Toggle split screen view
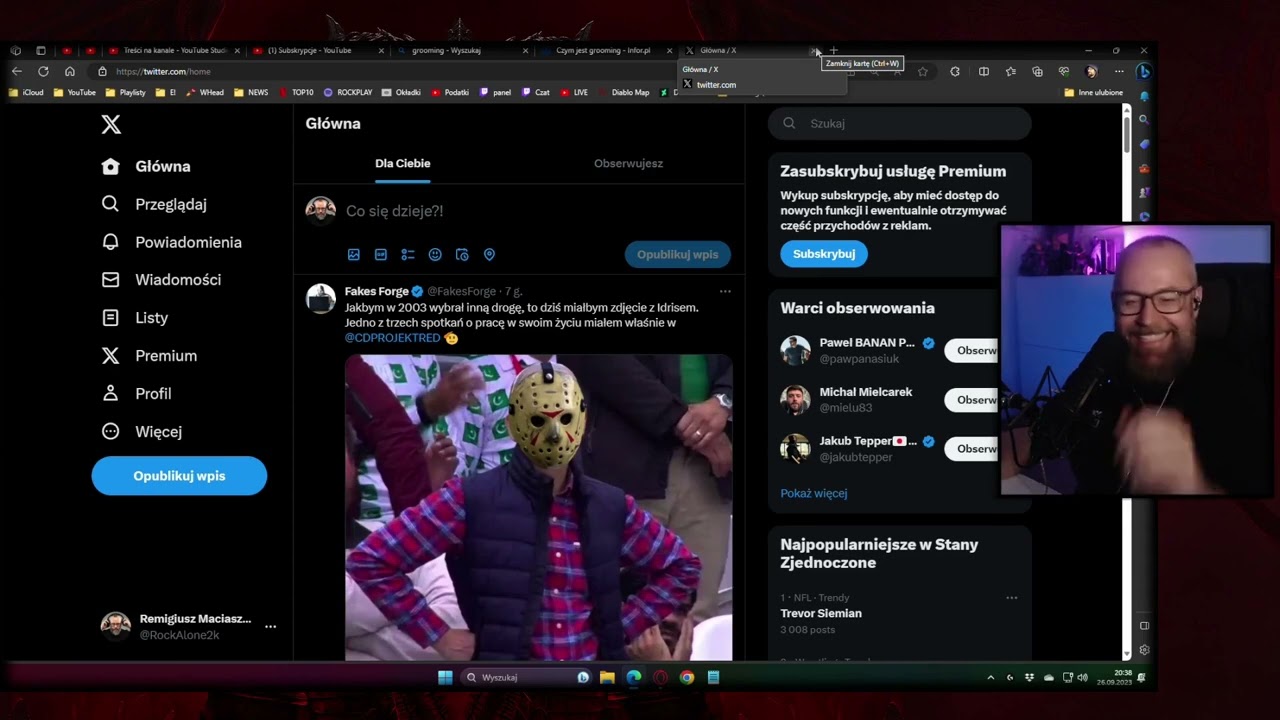This screenshot has width=1280, height=720. tap(984, 71)
